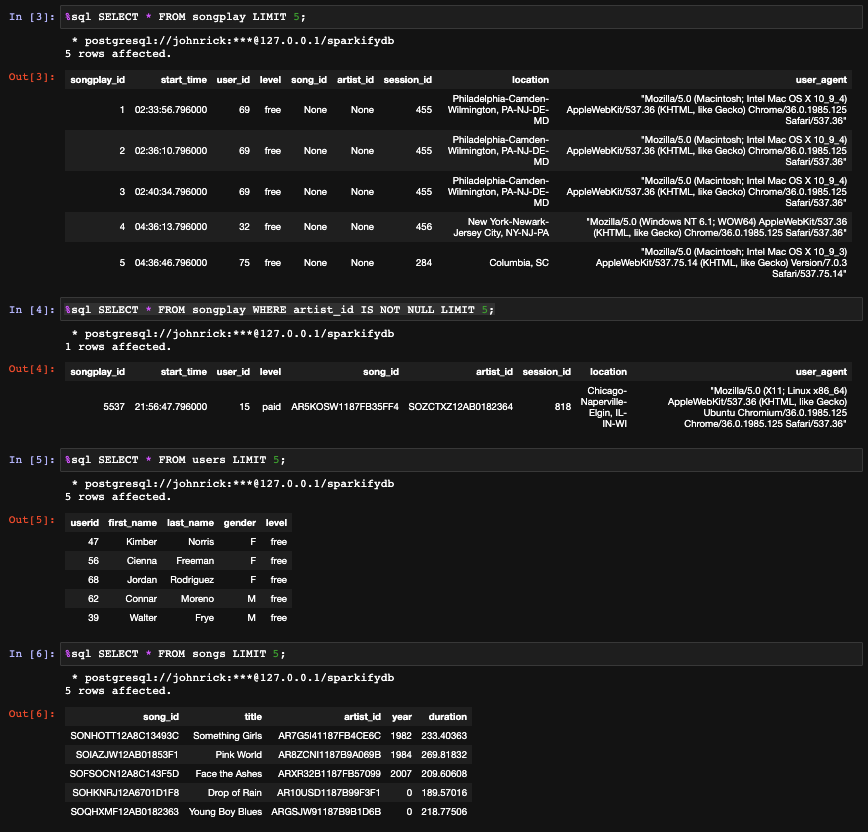Screen dimensions: 868x832
Task: Click the song title Pink World
Action: (238, 754)
